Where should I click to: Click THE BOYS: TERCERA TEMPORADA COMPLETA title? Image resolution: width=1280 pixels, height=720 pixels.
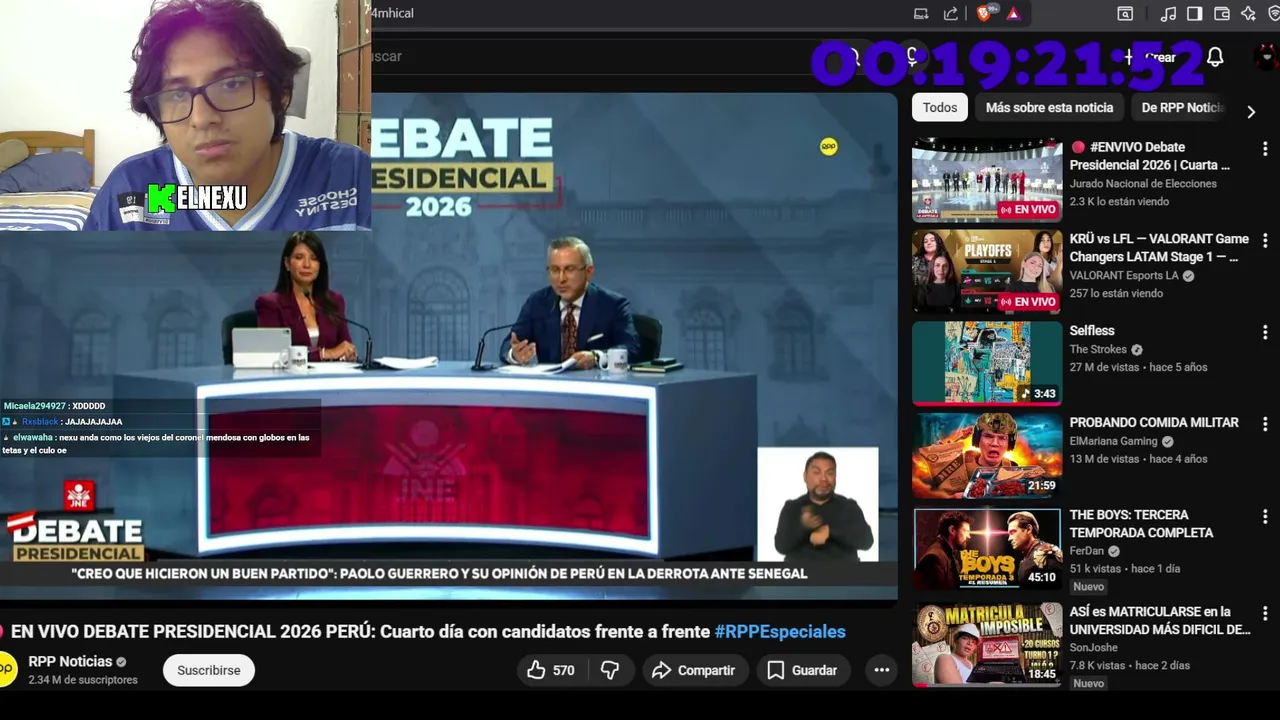point(1141,523)
